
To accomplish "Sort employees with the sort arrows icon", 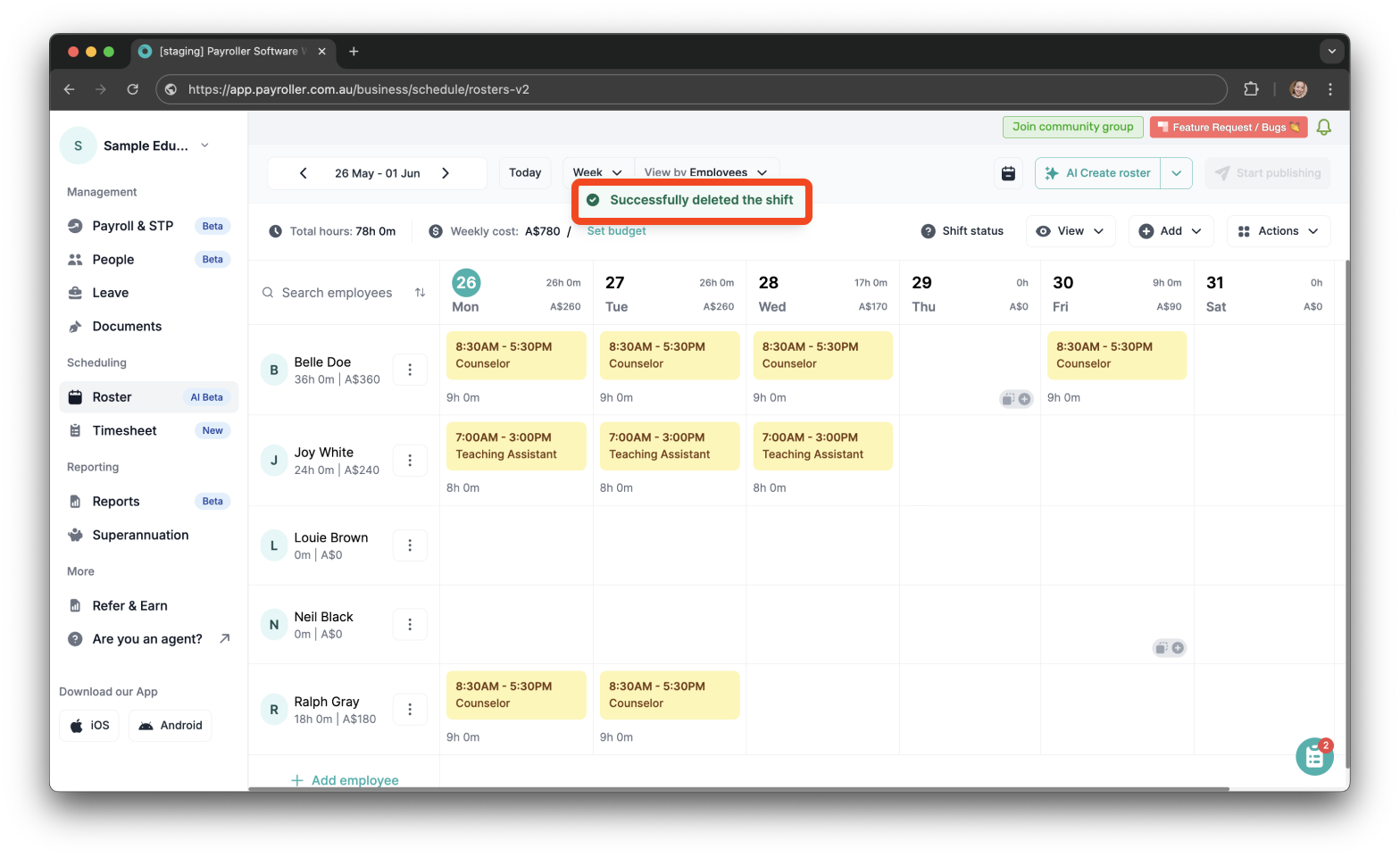I will [x=420, y=293].
